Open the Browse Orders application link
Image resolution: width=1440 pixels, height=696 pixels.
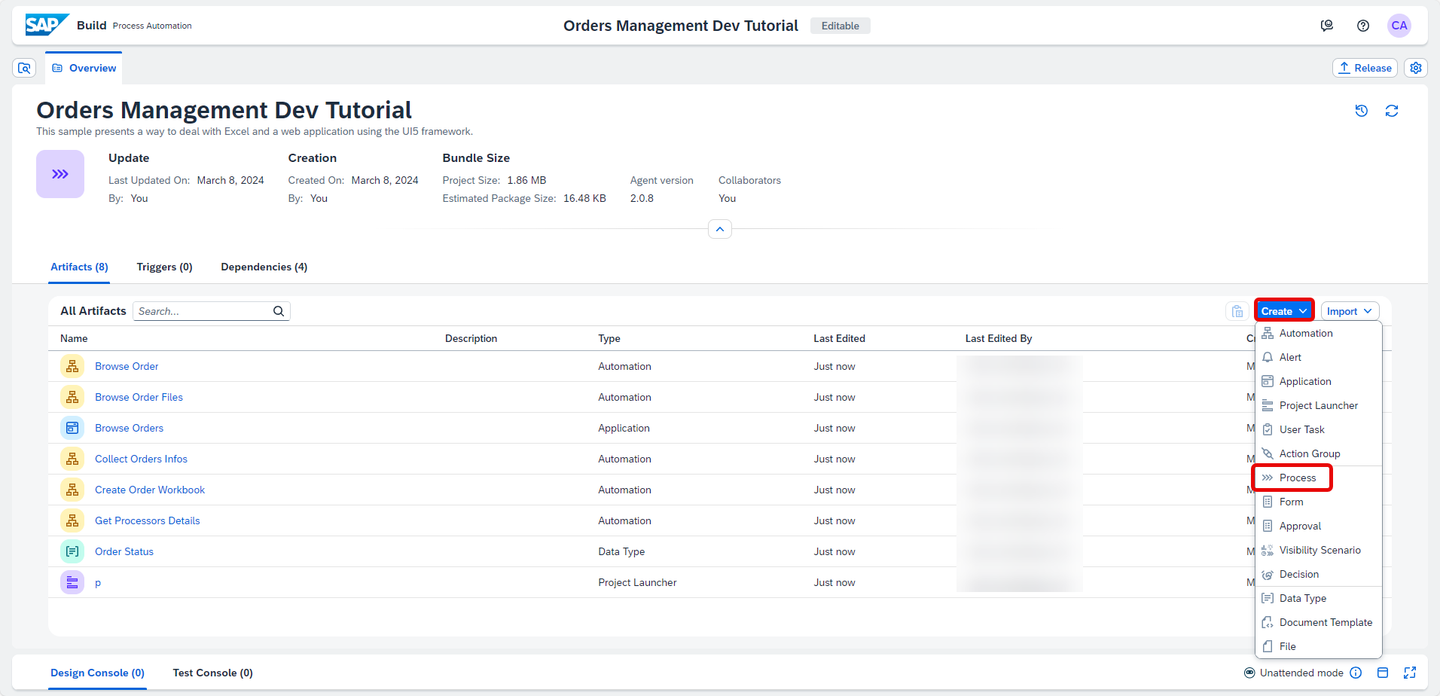(x=129, y=428)
